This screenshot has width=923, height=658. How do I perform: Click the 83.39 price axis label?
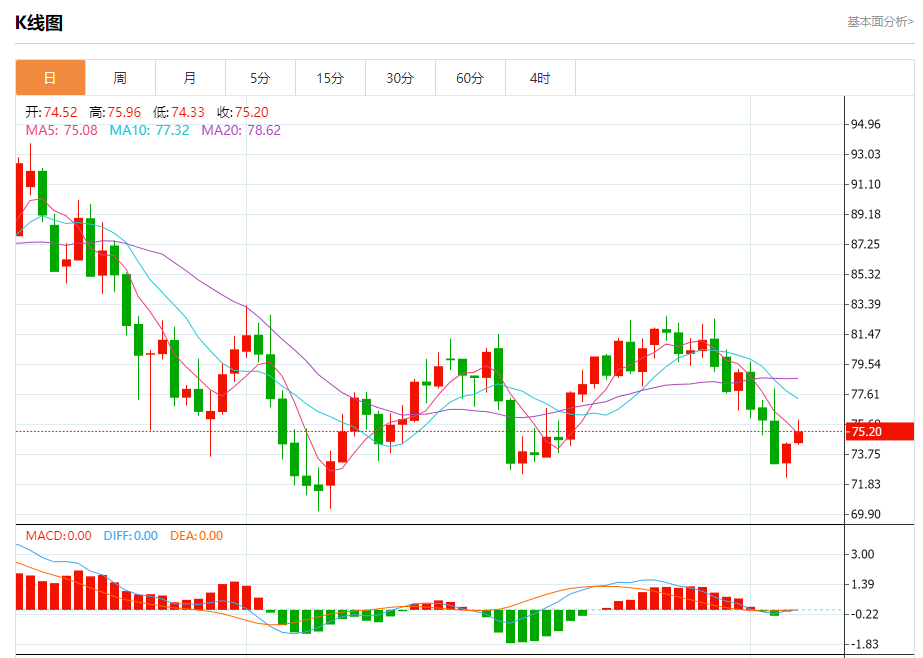click(x=866, y=304)
